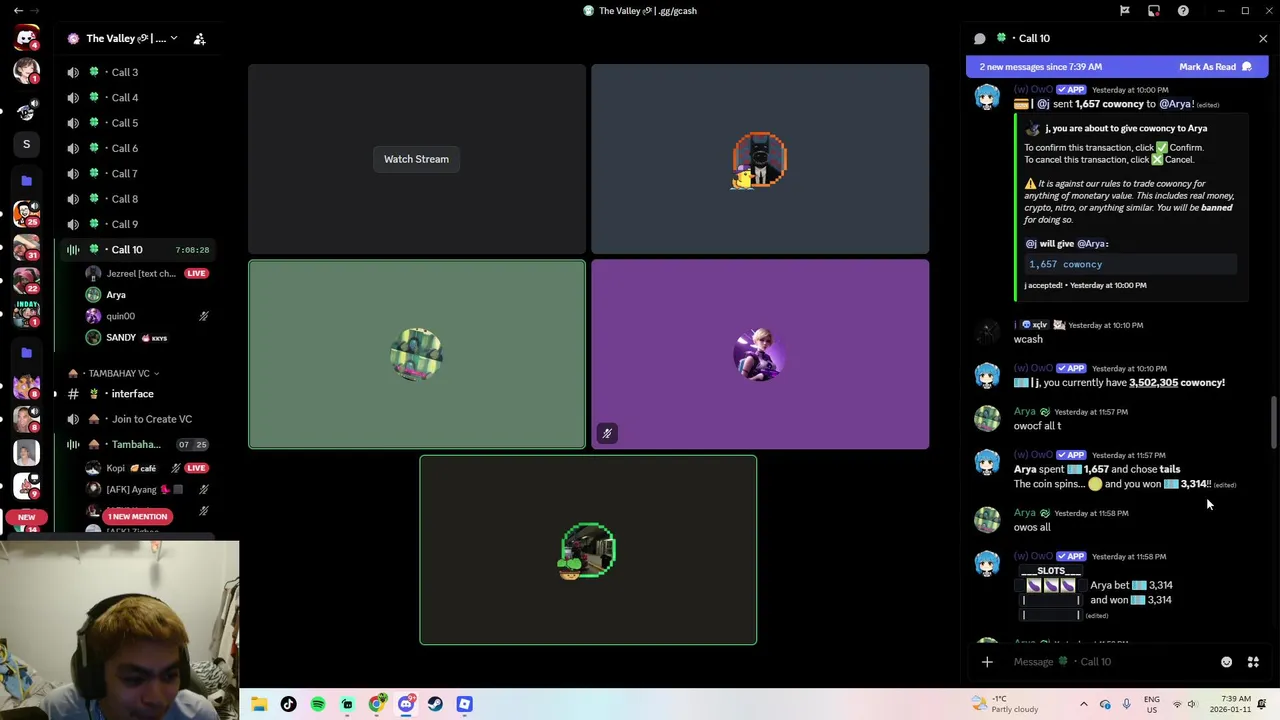Select the purple video tile participant

(760, 354)
